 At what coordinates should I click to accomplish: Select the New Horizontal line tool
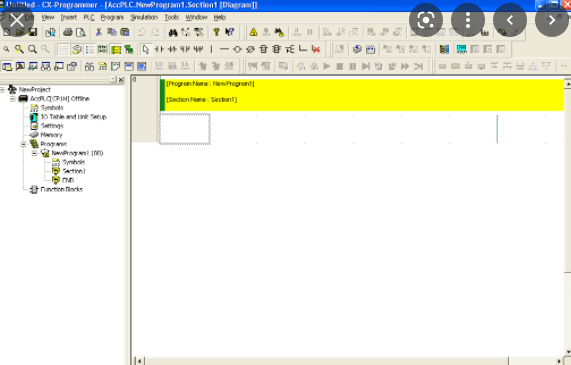click(x=224, y=49)
